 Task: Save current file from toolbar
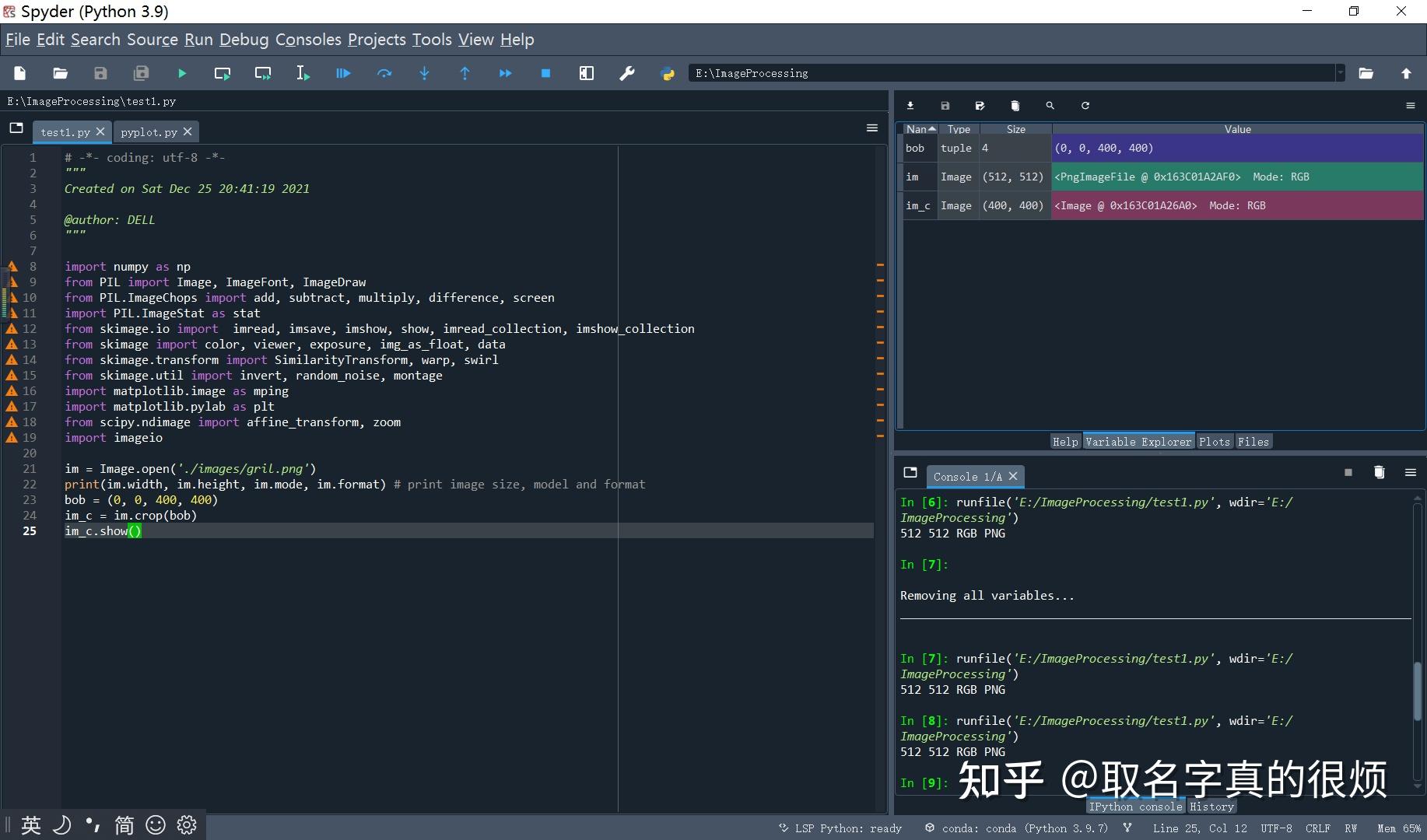100,73
